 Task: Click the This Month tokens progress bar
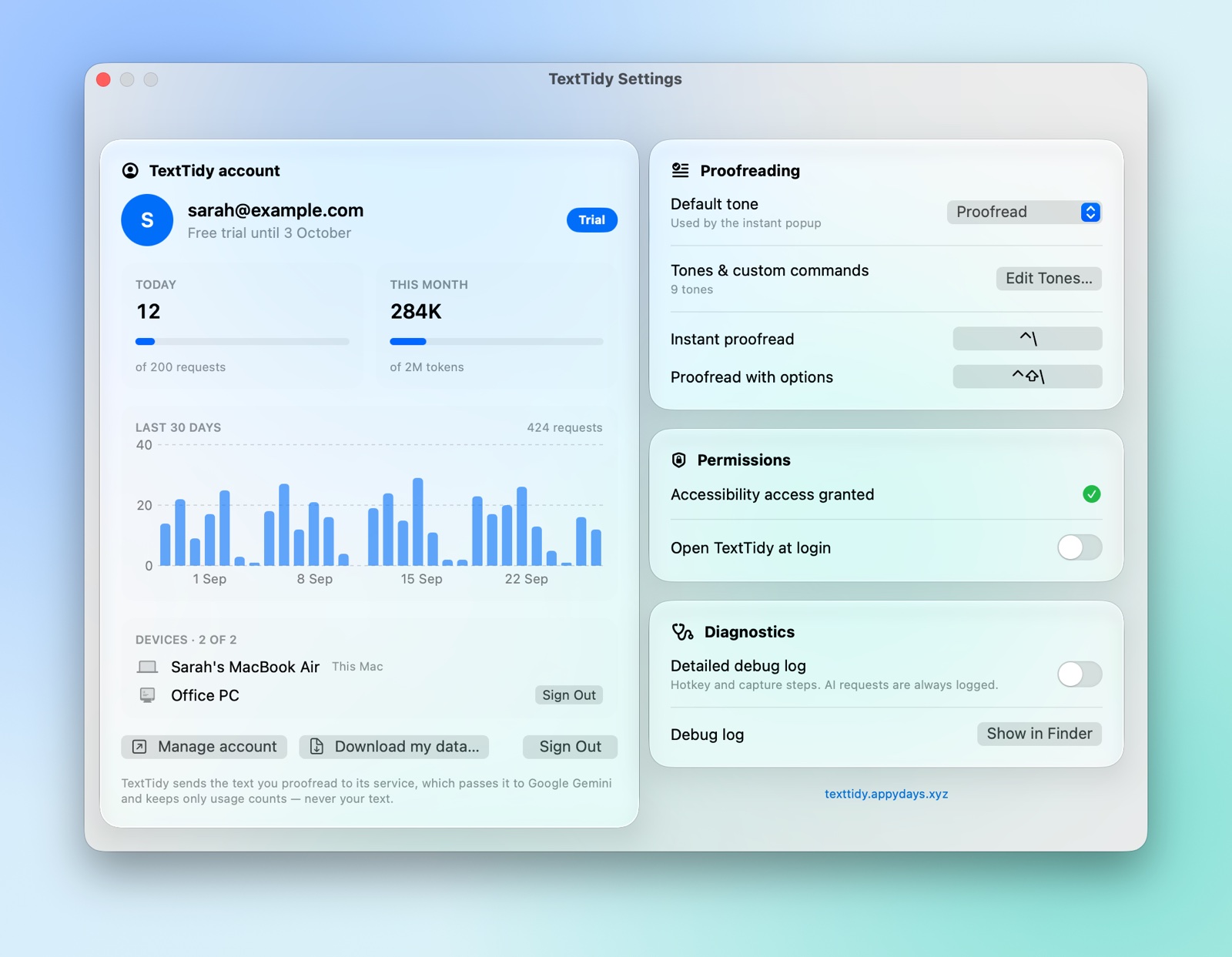pos(497,342)
